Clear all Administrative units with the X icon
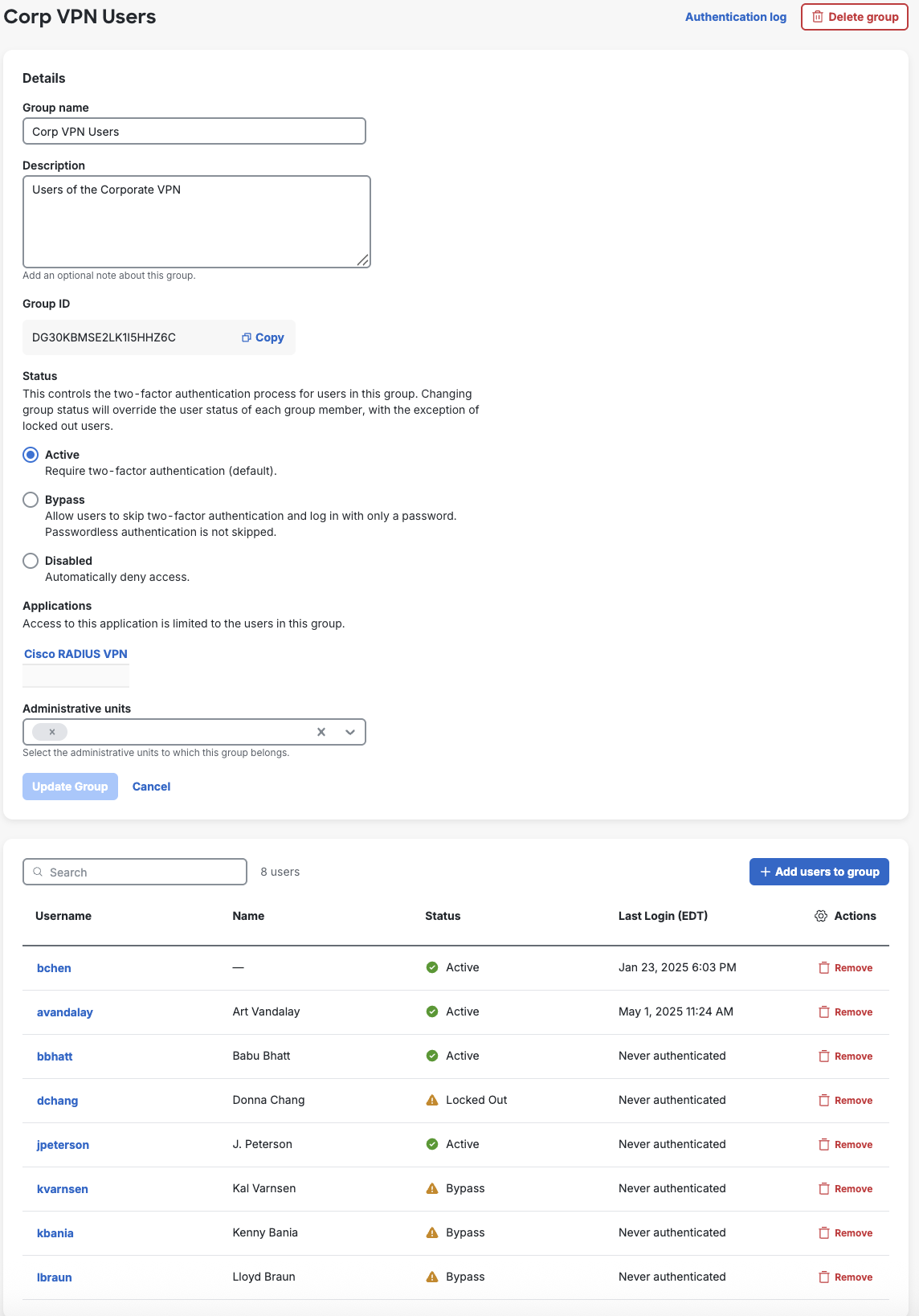The width and height of the screenshot is (919, 1316). tap(321, 732)
